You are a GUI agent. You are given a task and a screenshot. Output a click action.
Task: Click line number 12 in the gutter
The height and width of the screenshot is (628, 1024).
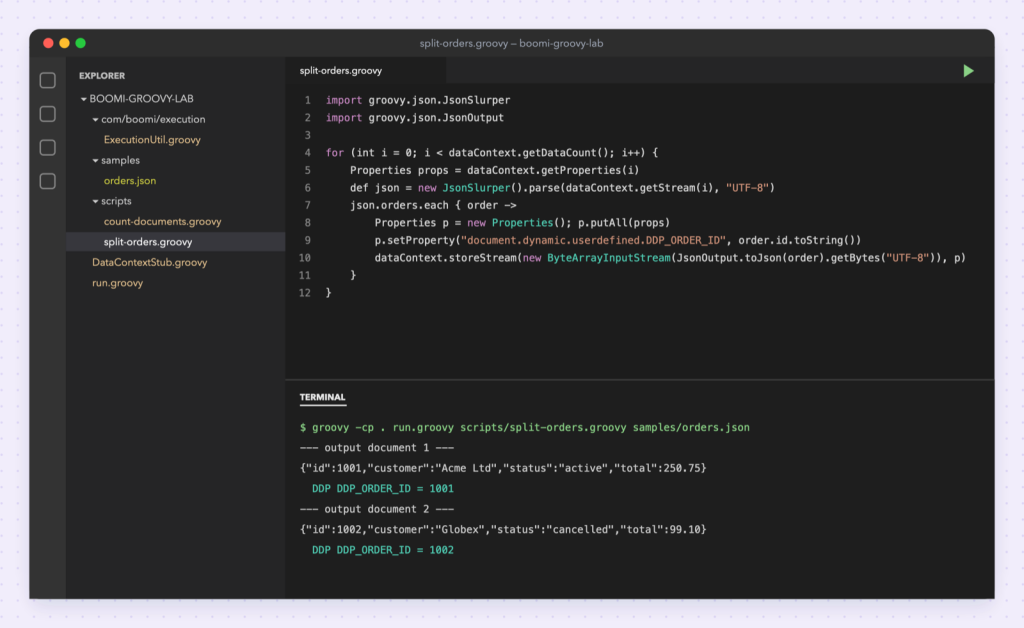305,293
